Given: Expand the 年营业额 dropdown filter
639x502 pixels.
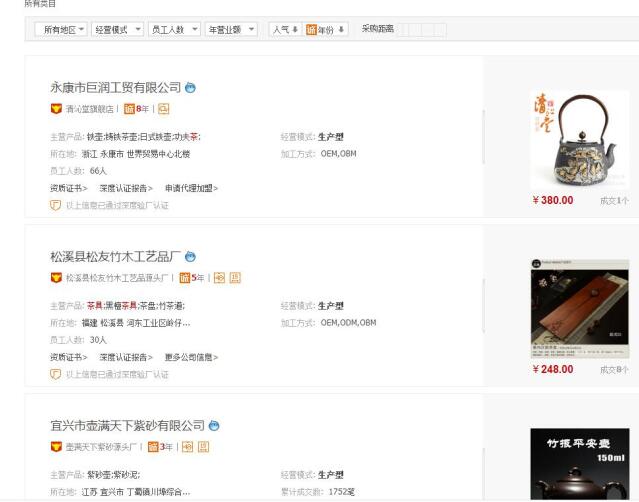Looking at the screenshot, I should click(x=231, y=30).
